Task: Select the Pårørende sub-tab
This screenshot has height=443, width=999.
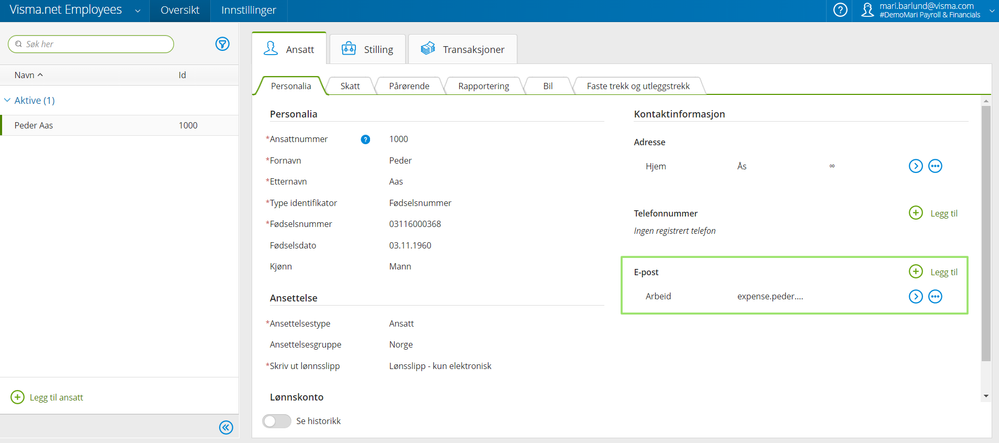Action: pyautogui.click(x=409, y=86)
